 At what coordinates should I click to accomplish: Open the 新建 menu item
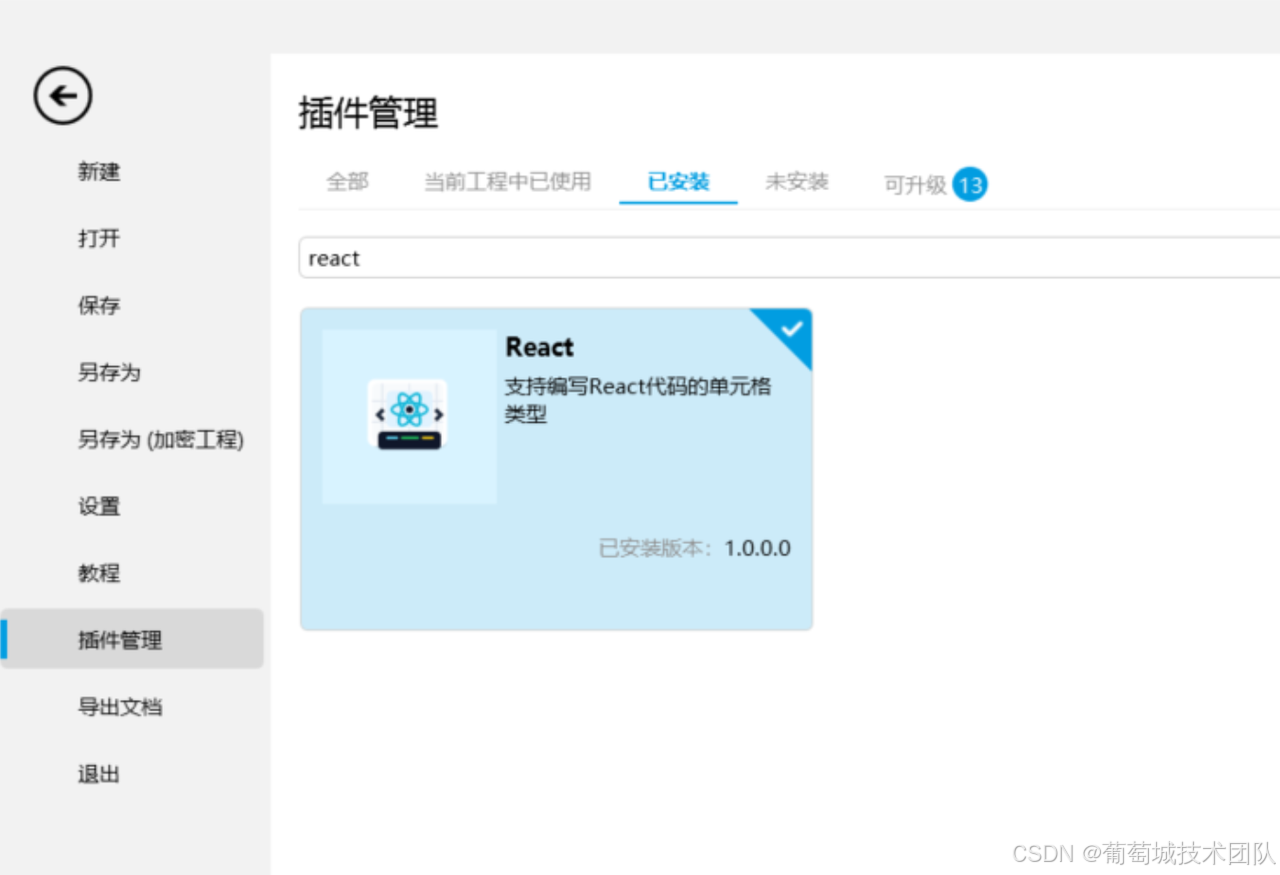[x=99, y=172]
